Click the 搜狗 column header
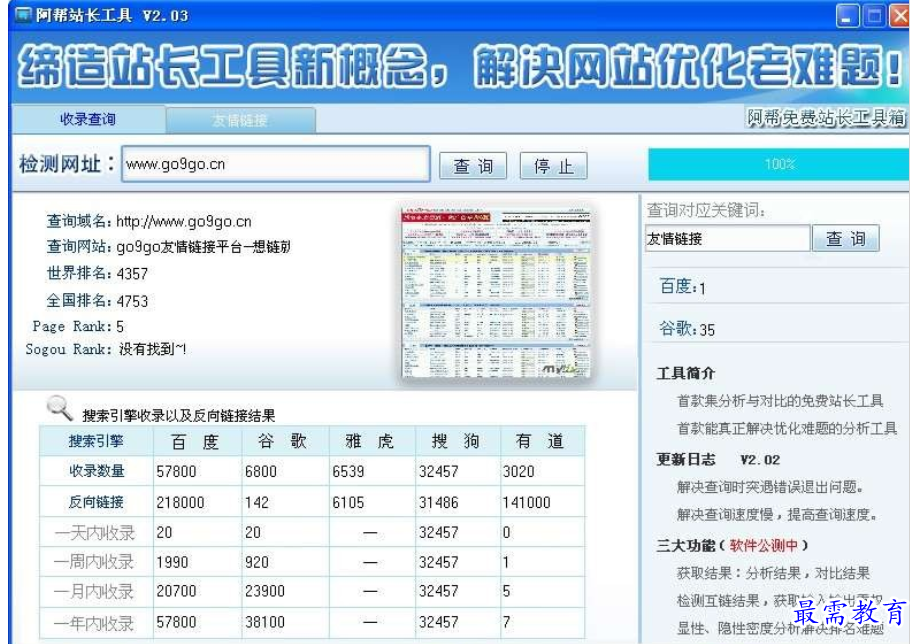This screenshot has height=644, width=915. click(456, 441)
